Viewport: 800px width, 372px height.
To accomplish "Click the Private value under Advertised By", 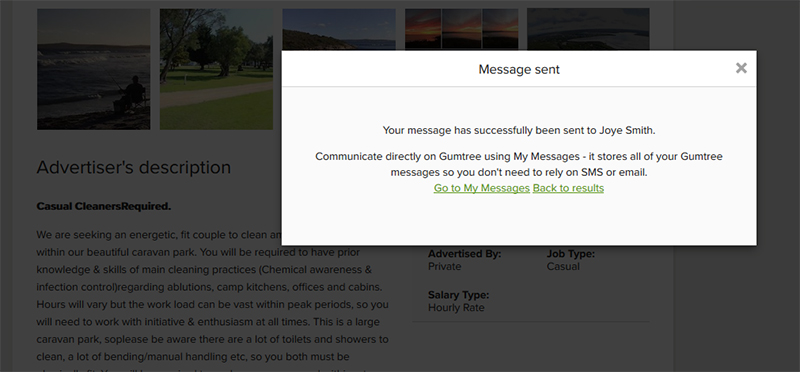I will pyautogui.click(x=444, y=266).
